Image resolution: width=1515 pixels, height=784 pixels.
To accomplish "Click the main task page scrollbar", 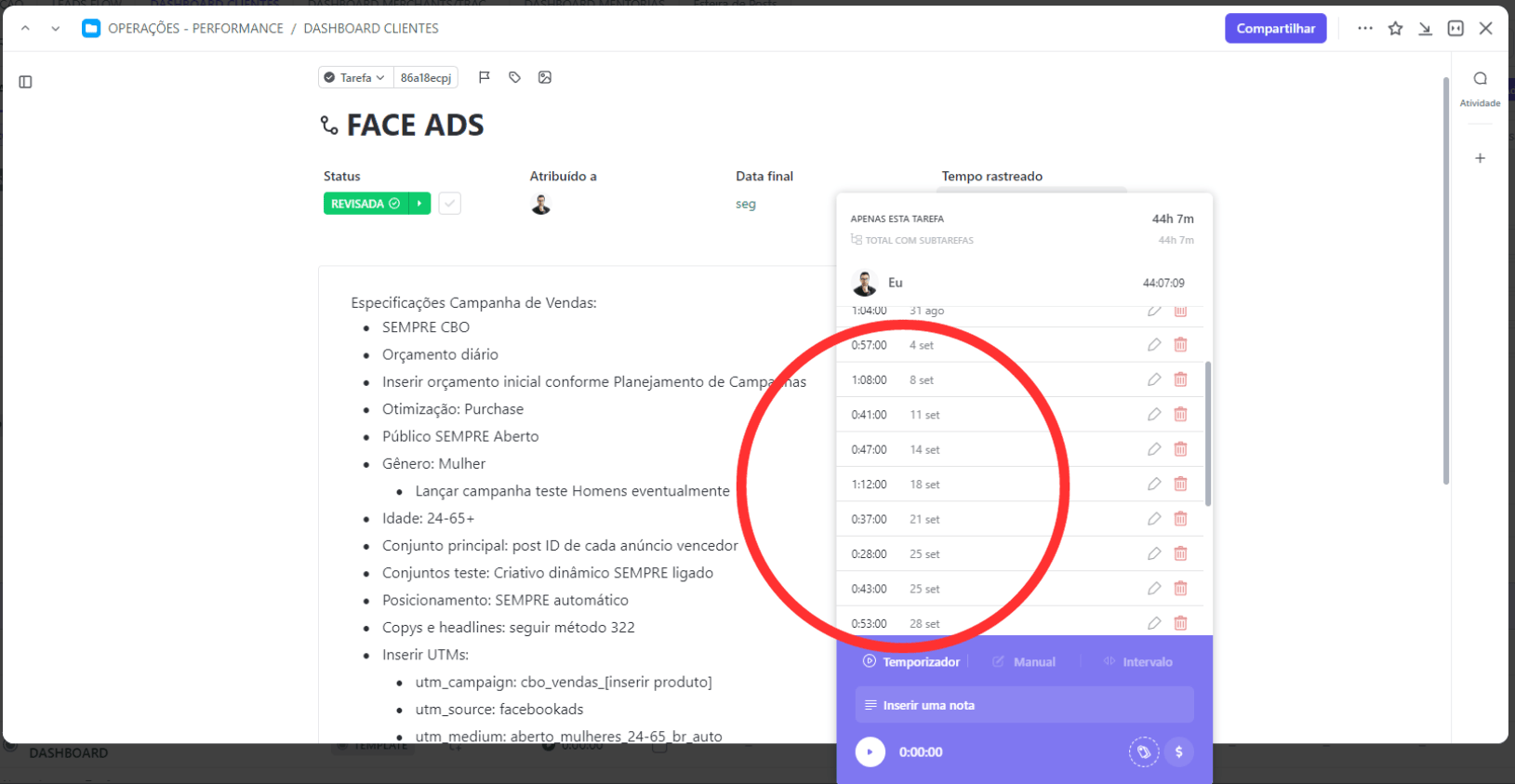I will [x=1446, y=281].
